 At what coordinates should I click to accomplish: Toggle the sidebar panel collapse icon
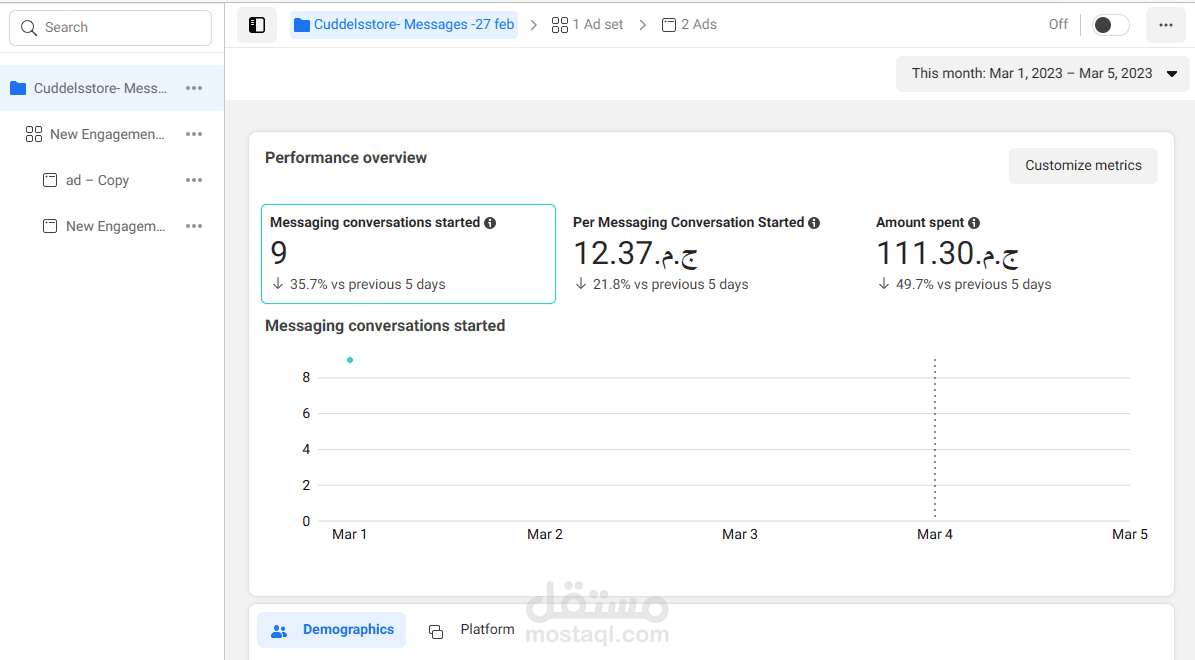coord(257,25)
